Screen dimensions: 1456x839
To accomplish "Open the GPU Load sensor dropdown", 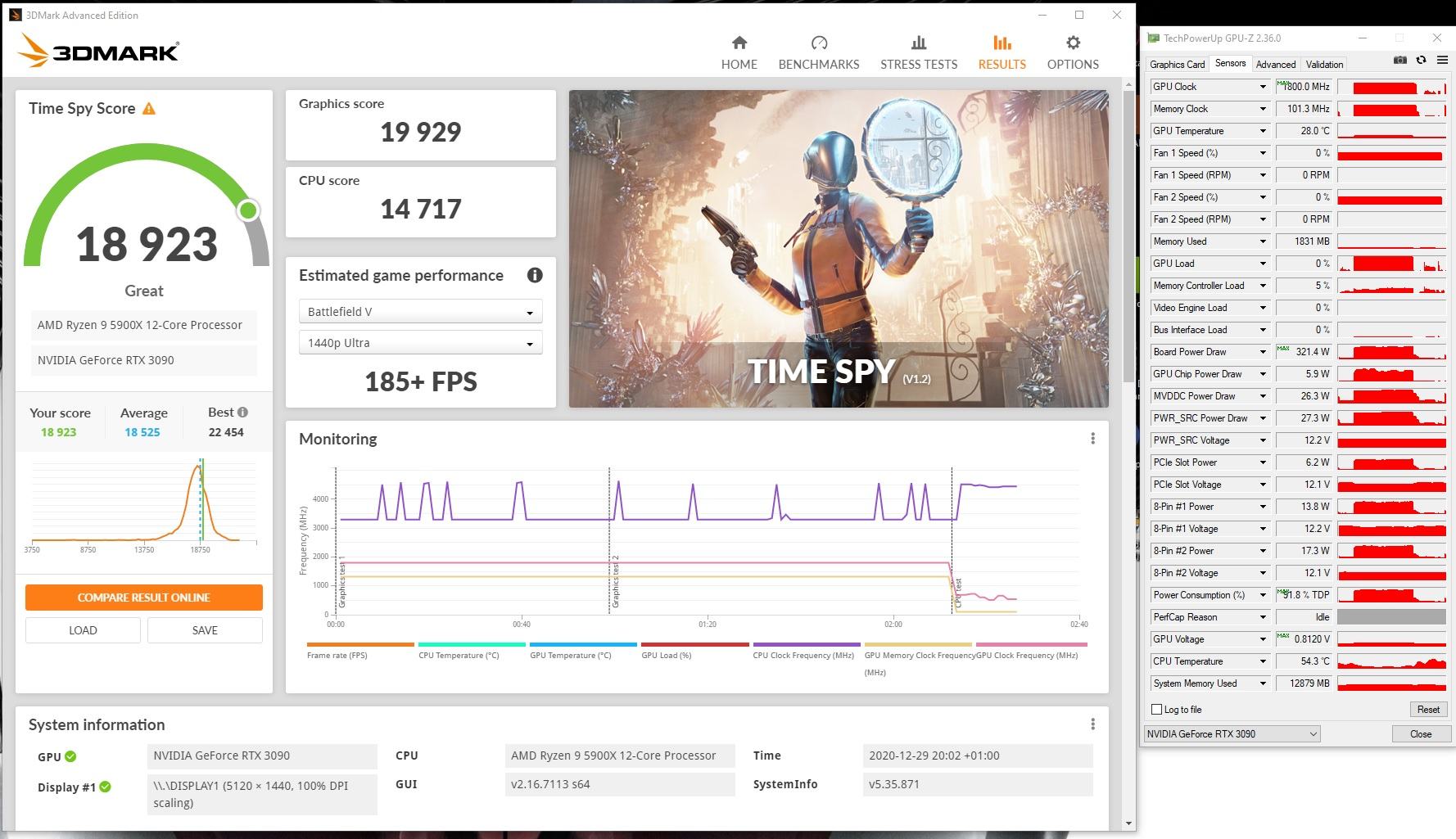I will click(1262, 264).
